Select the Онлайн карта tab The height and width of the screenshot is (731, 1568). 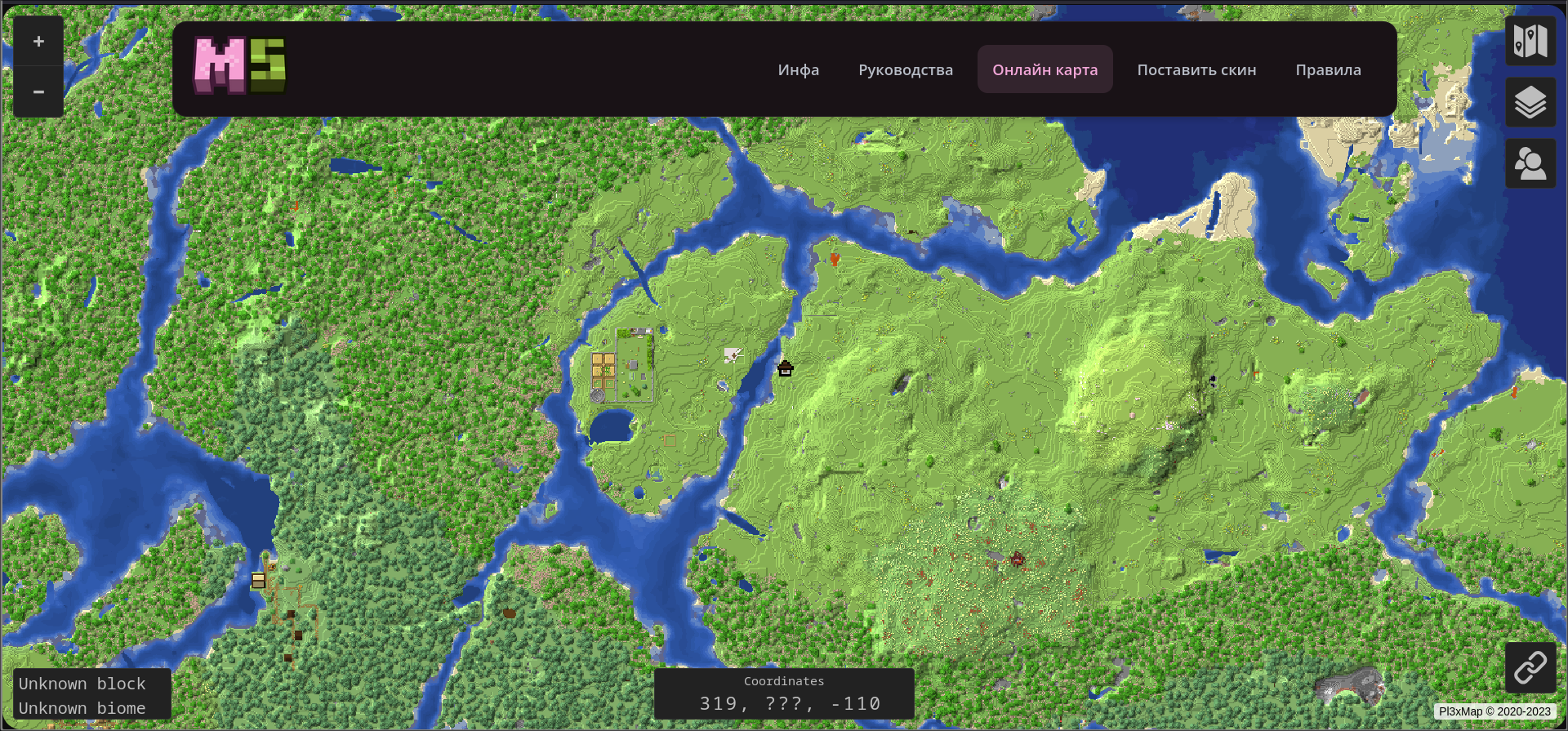coord(1045,69)
